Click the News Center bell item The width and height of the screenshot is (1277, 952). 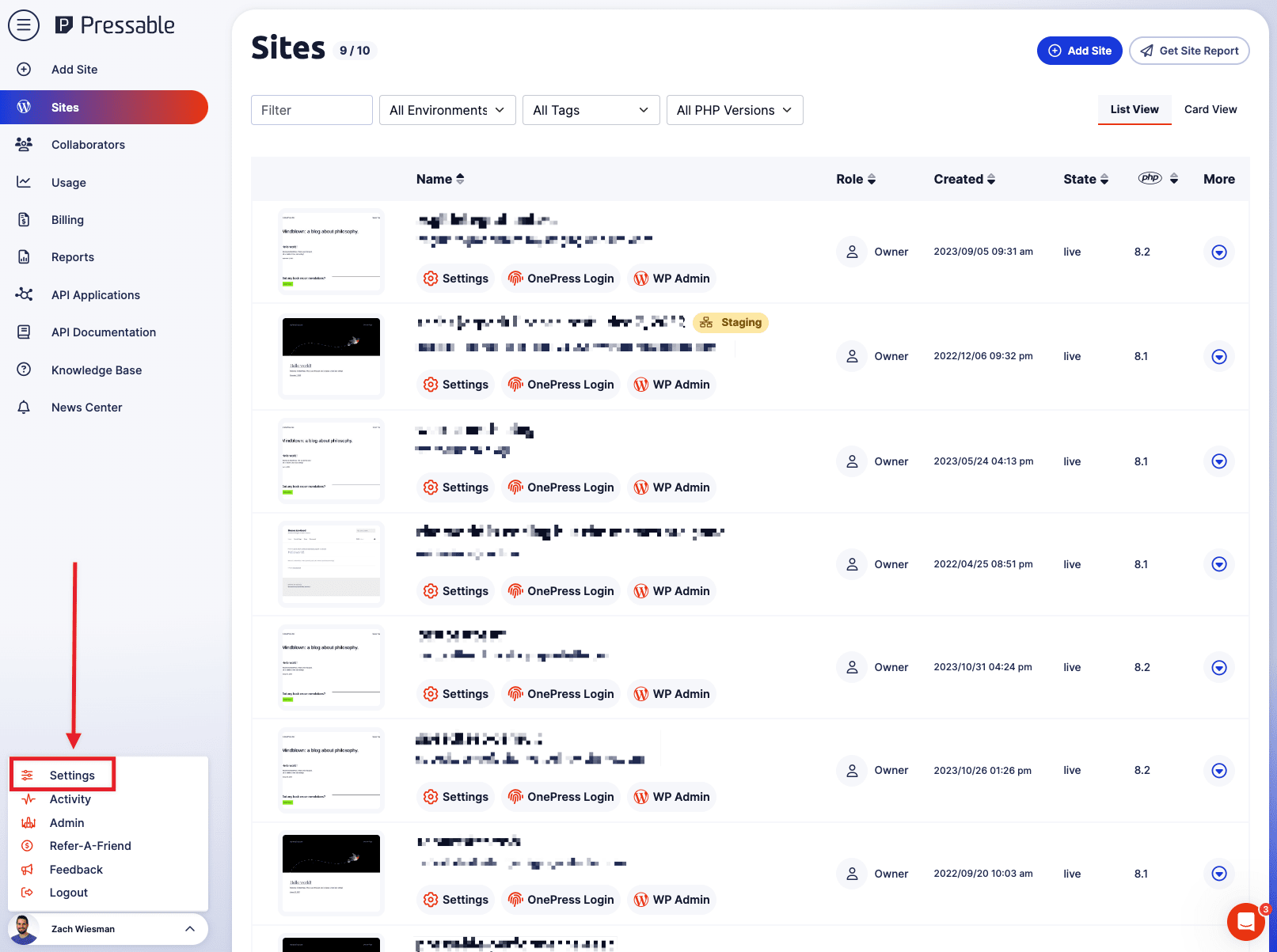point(86,408)
